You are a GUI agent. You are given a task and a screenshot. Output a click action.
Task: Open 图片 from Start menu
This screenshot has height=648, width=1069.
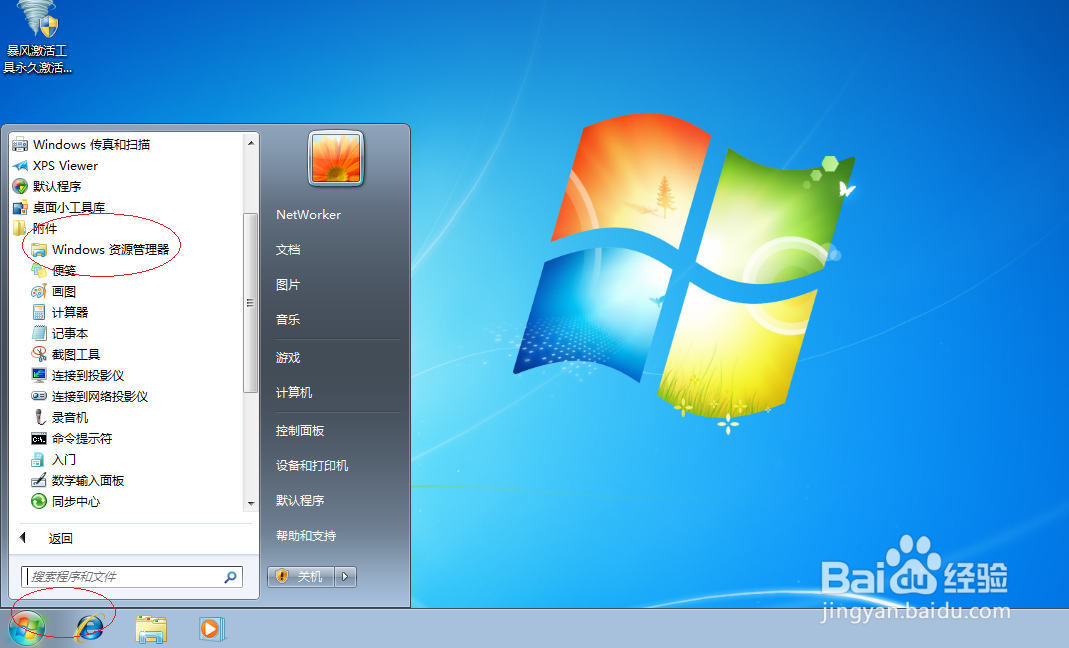288,284
